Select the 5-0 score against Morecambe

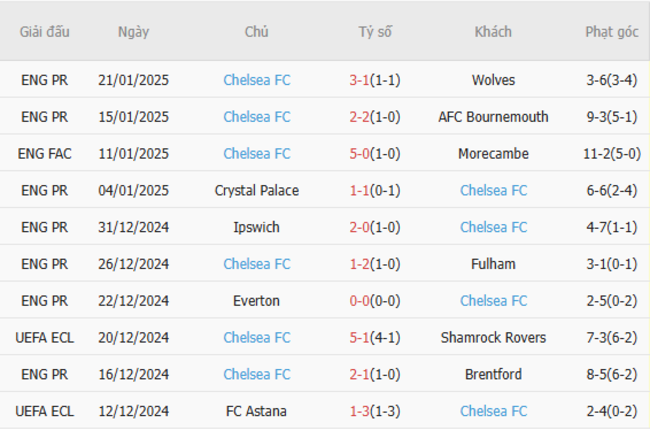359,154
